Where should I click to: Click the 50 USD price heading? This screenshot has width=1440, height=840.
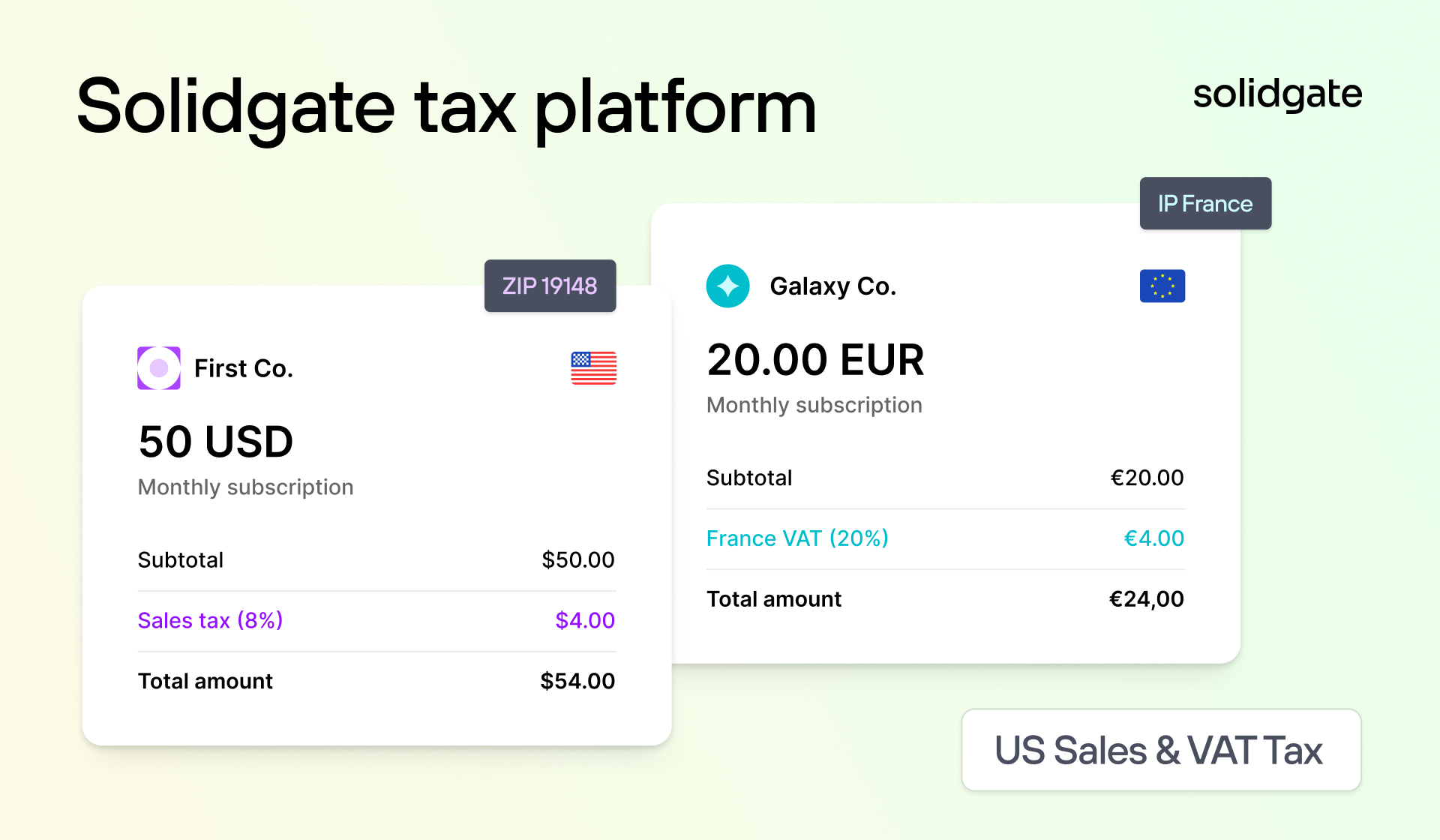coord(215,441)
